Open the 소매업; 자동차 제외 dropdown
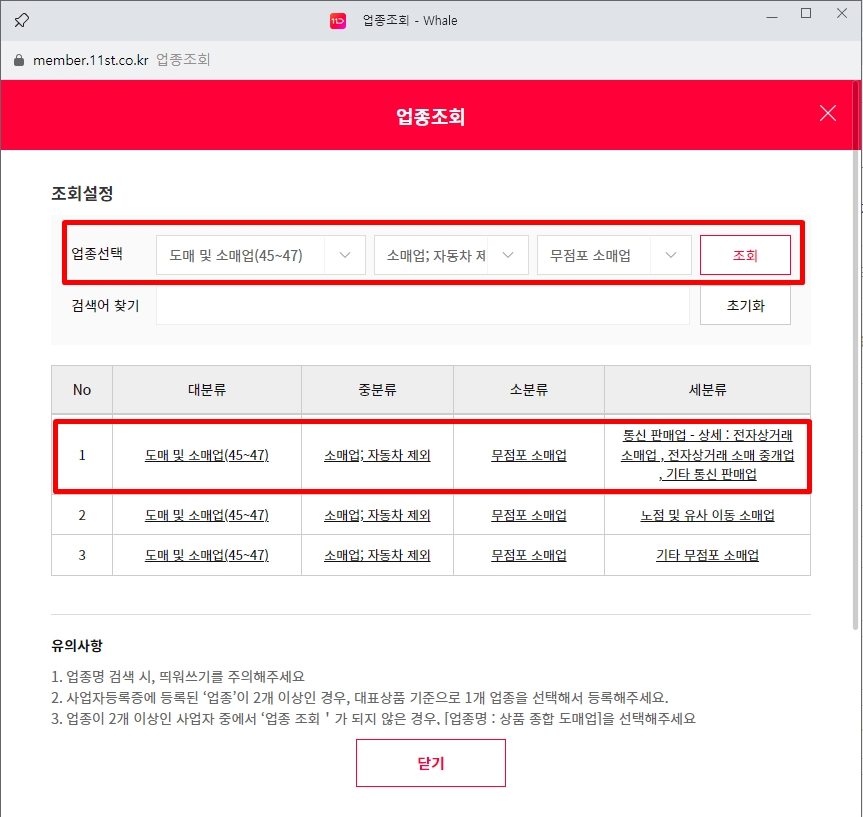Image resolution: width=863 pixels, height=817 pixels. 451,255
